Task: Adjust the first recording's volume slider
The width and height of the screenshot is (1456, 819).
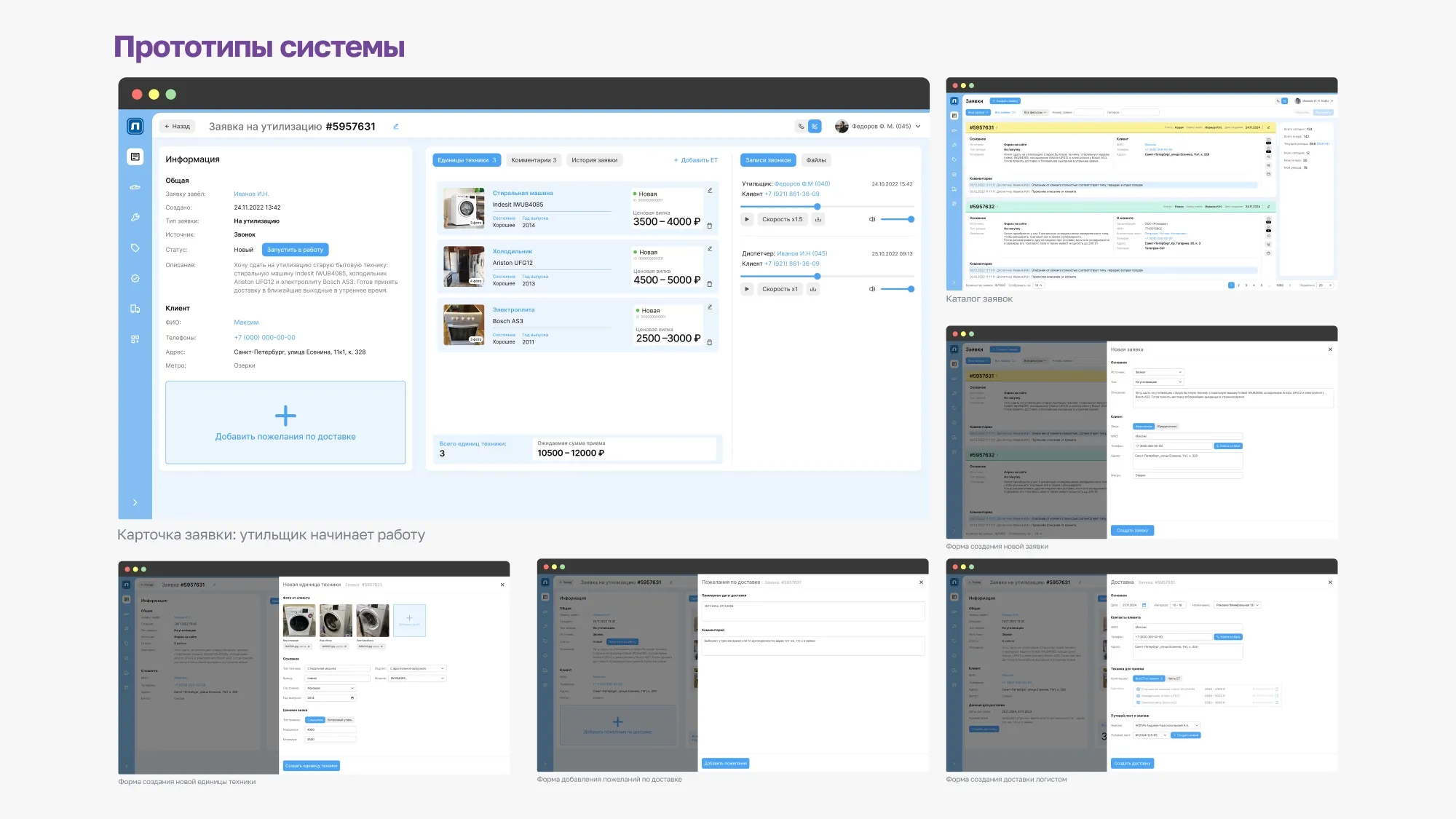Action: coord(897,219)
